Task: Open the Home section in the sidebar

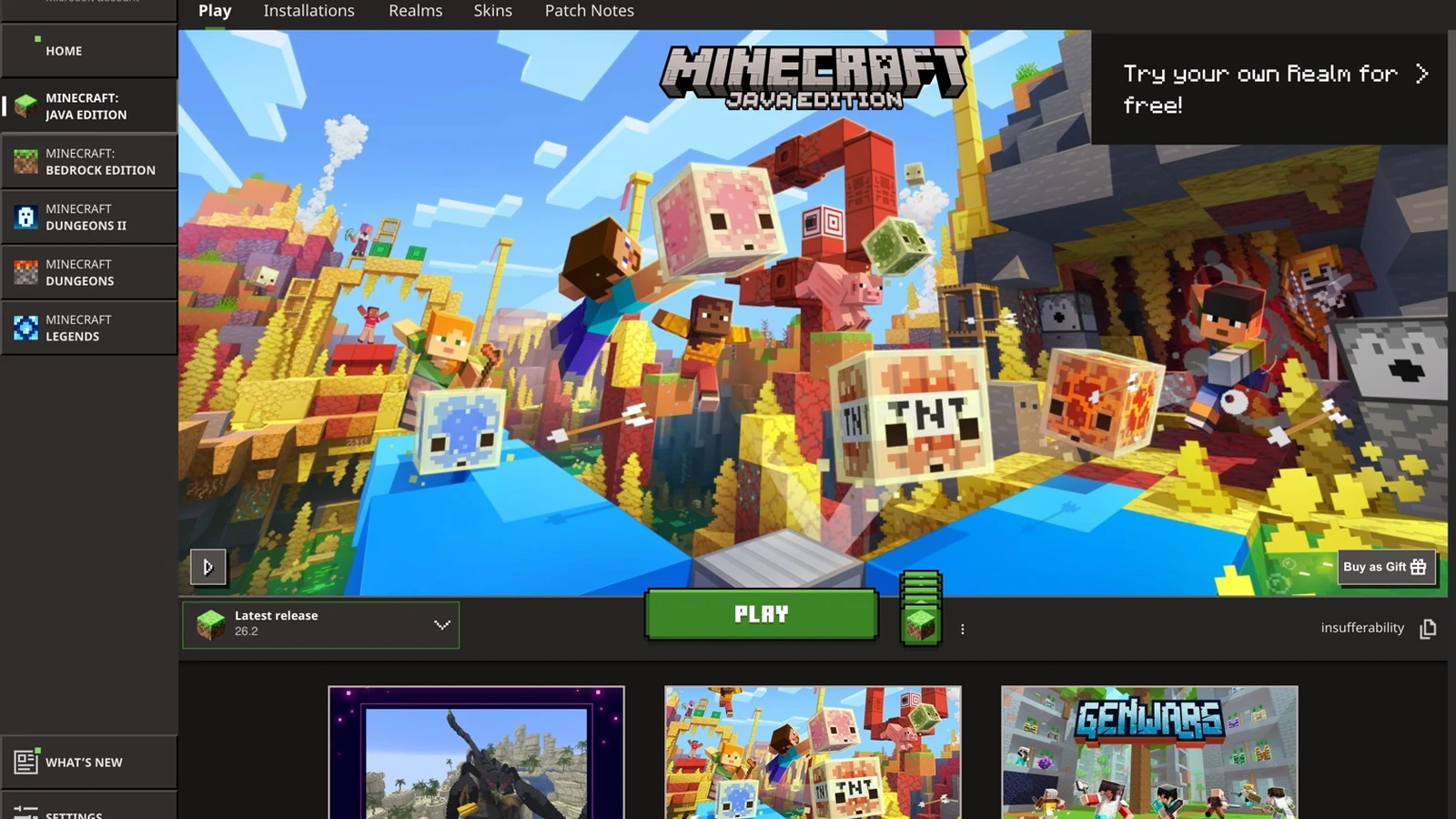Action: (x=88, y=51)
